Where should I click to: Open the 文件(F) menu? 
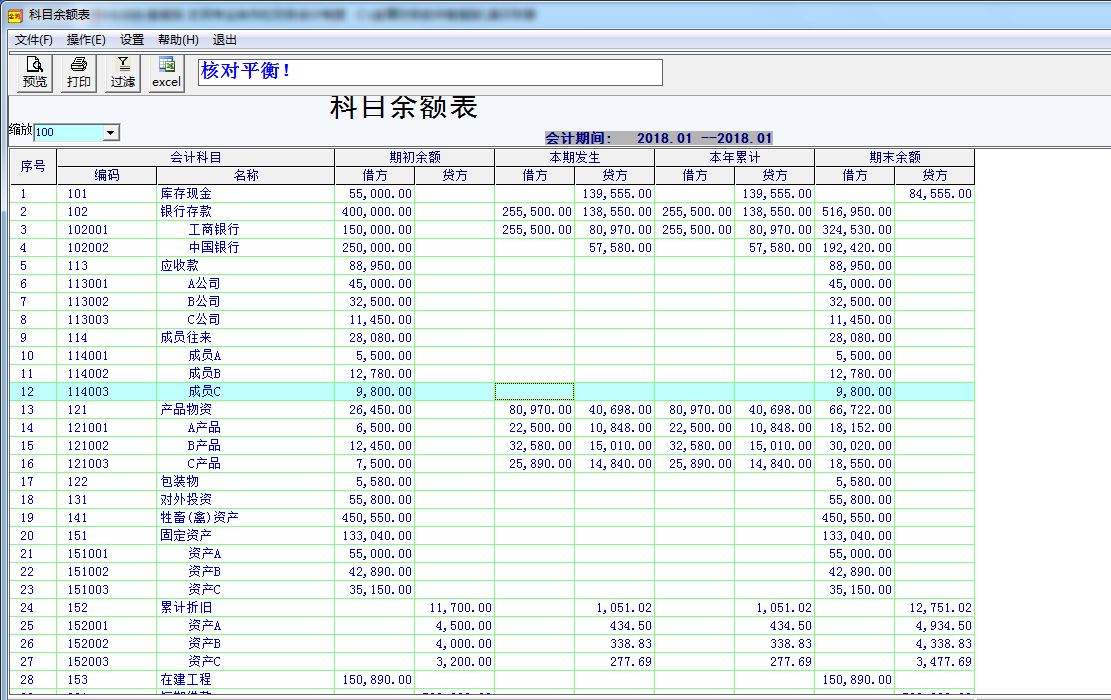34,40
